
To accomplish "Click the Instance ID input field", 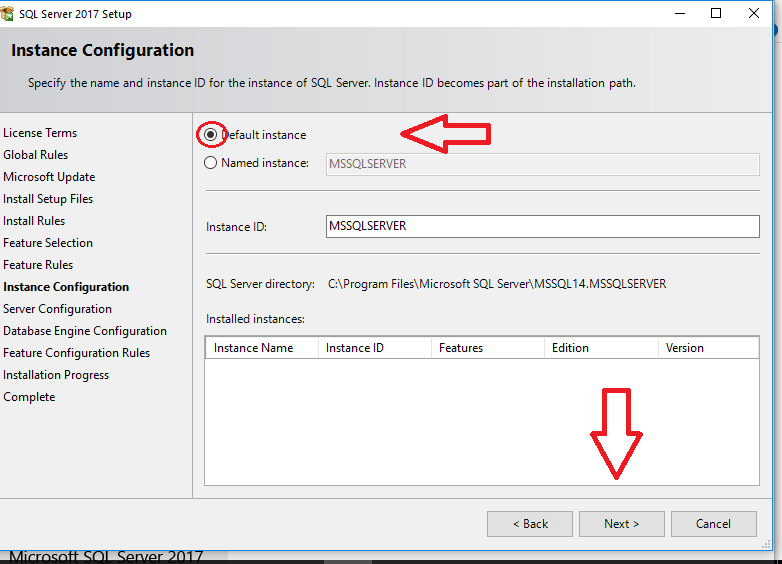I will pyautogui.click(x=542, y=227).
